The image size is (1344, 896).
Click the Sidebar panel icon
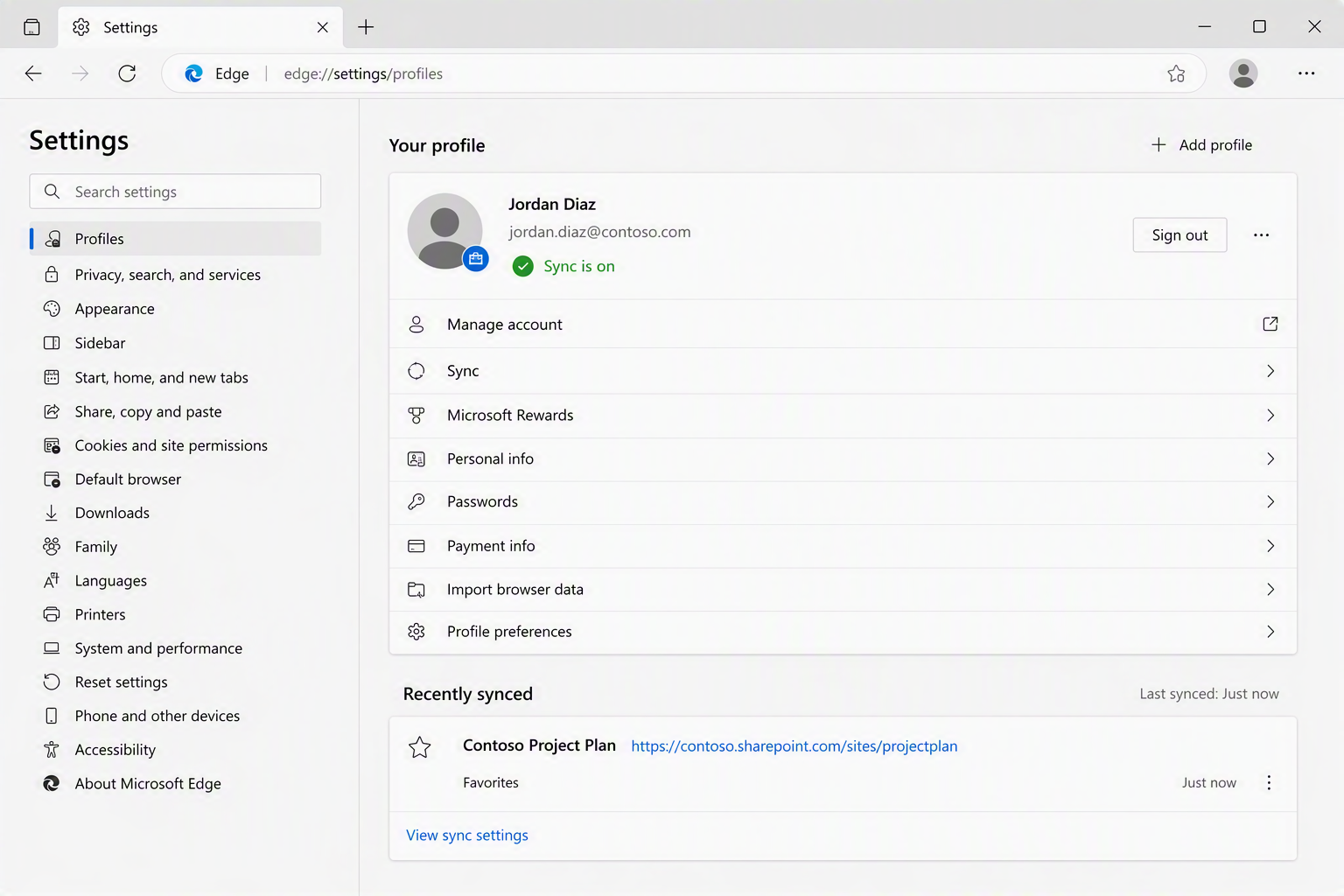[52, 342]
